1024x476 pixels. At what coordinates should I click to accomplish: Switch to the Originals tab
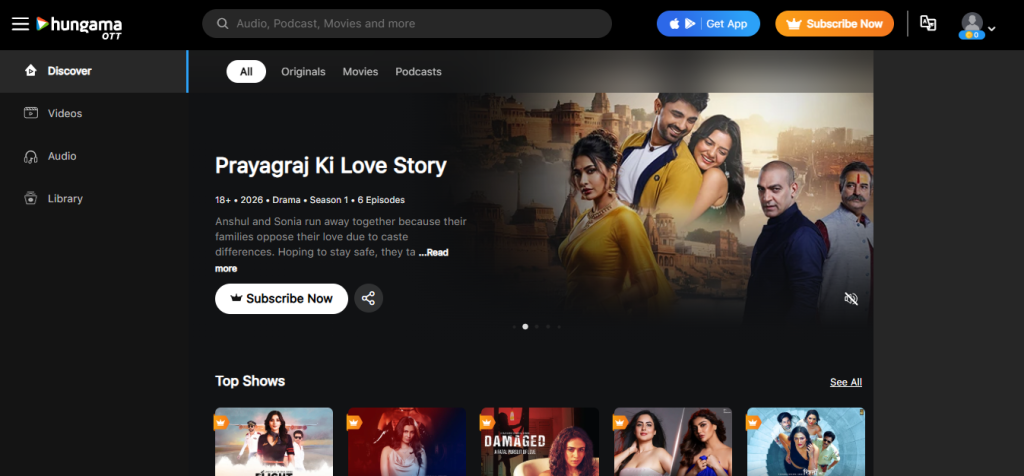(x=303, y=72)
